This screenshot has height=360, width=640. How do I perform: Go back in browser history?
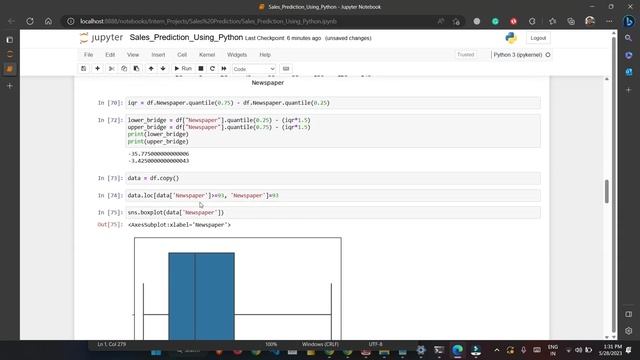click(x=11, y=21)
